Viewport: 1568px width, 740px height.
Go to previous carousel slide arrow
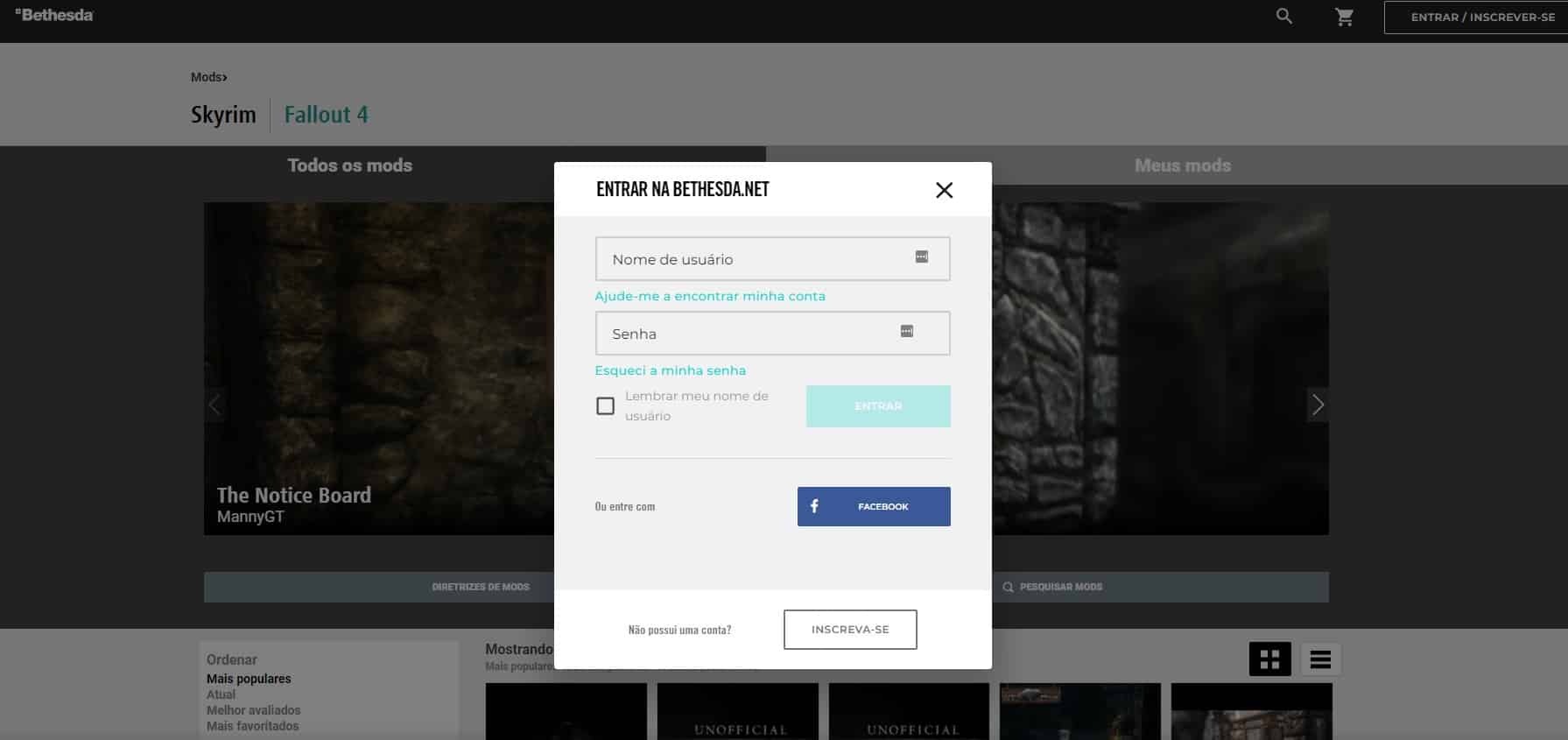pos(214,405)
